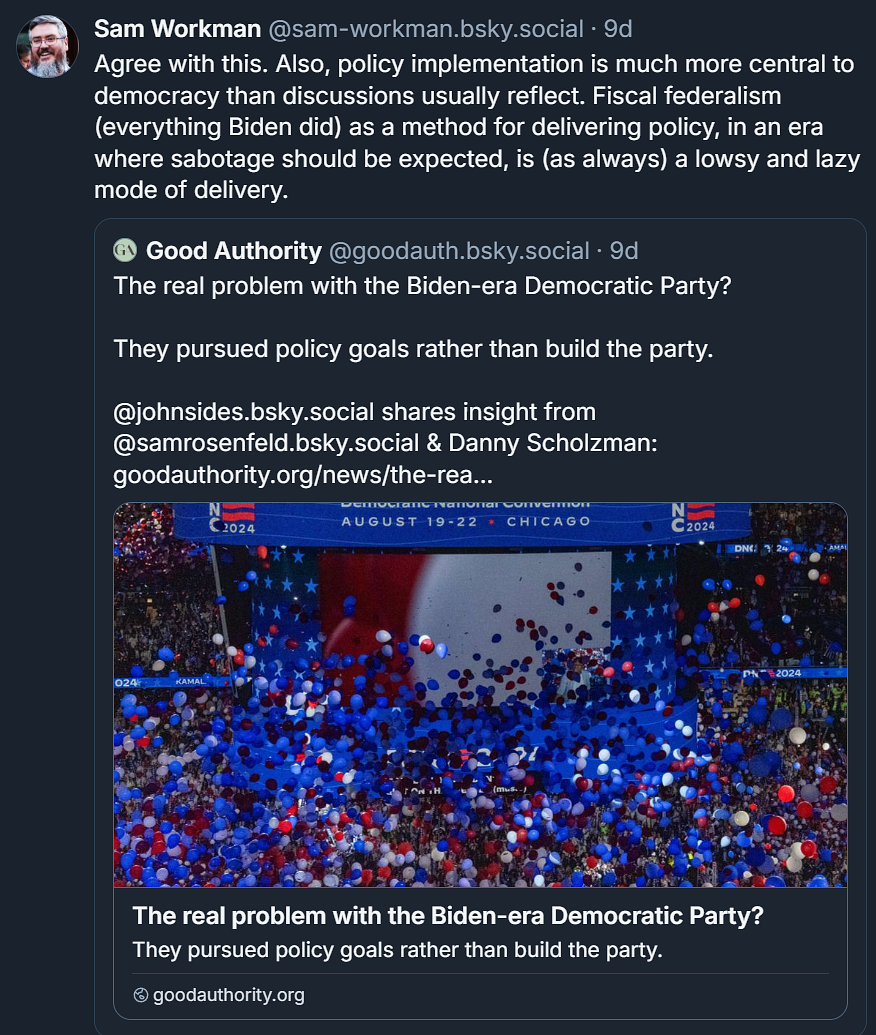Click quoted post's first line about Biden-era party
Screen dimensions: 876x1035
click(422, 285)
